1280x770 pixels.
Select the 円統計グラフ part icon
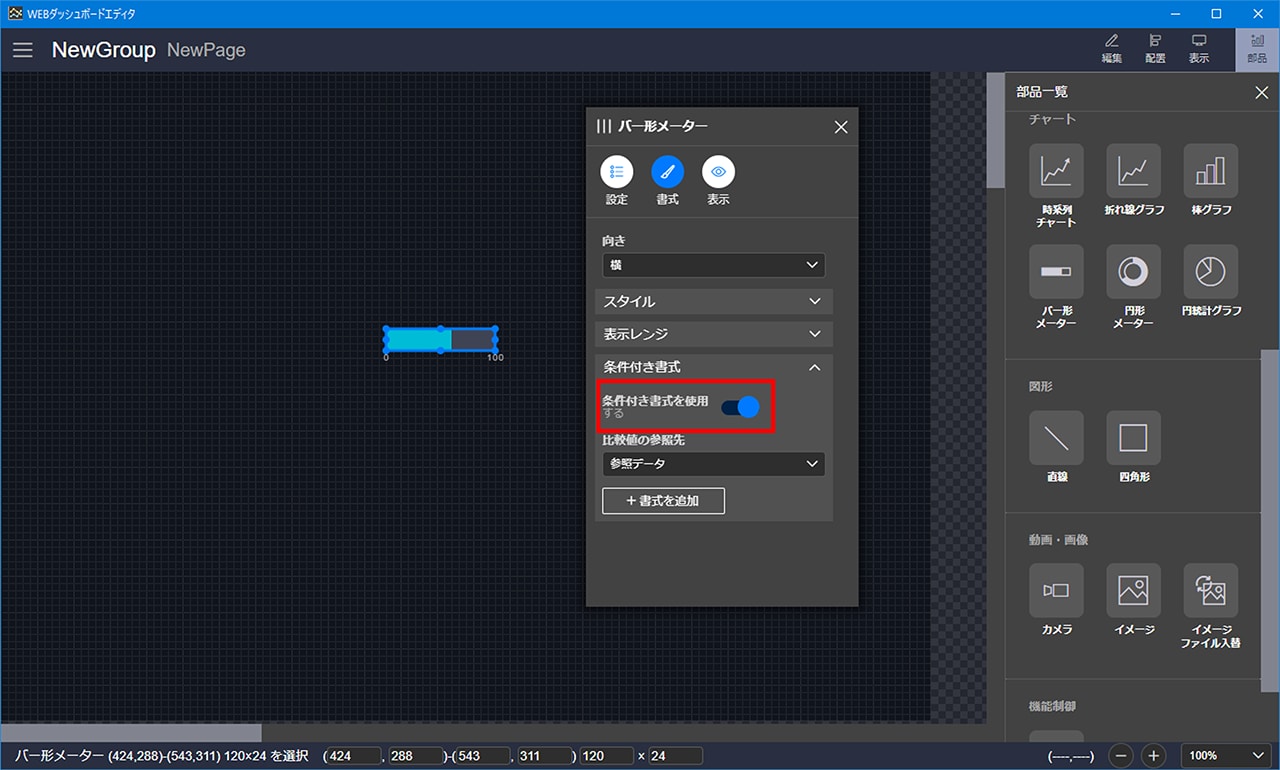pyautogui.click(x=1210, y=272)
